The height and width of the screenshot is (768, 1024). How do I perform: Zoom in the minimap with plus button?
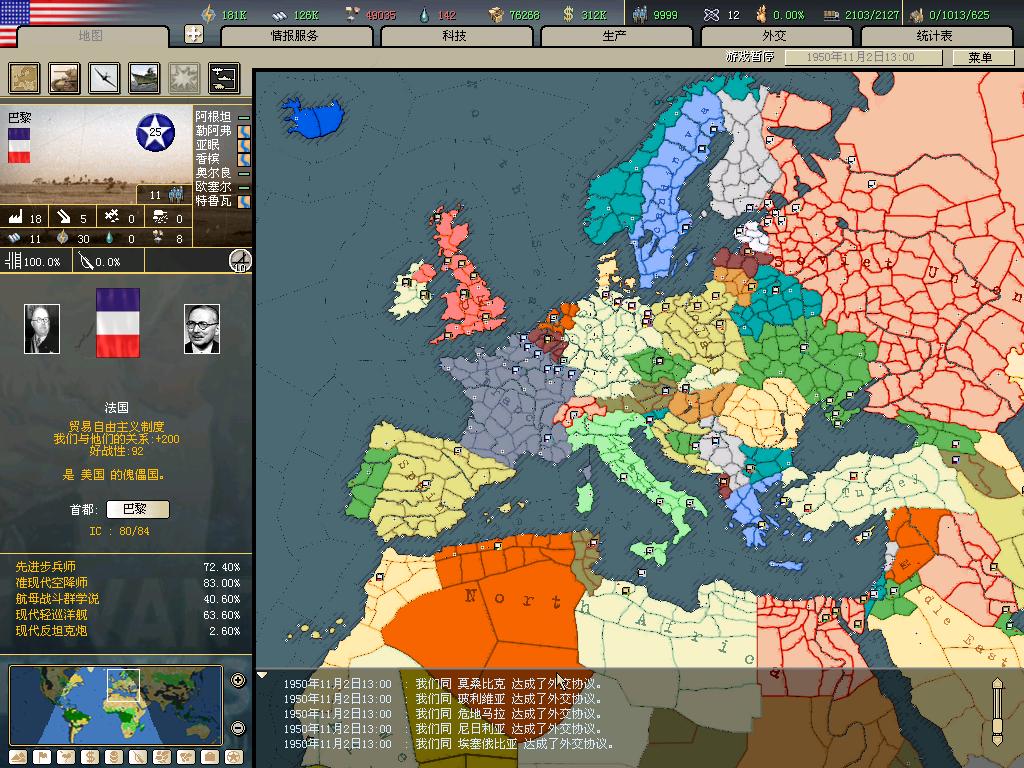(x=238, y=680)
